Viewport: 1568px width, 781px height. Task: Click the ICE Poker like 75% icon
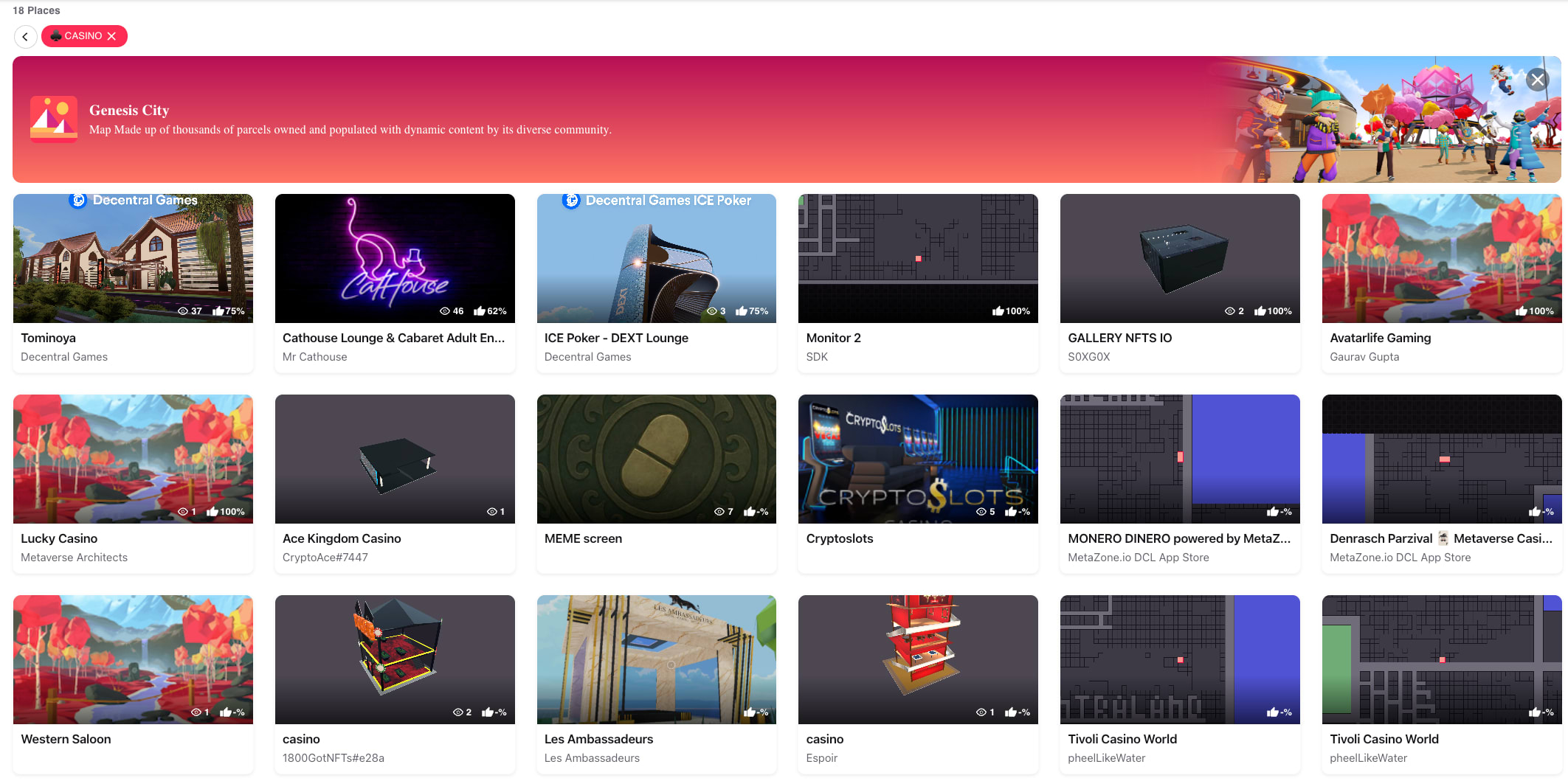pos(742,311)
